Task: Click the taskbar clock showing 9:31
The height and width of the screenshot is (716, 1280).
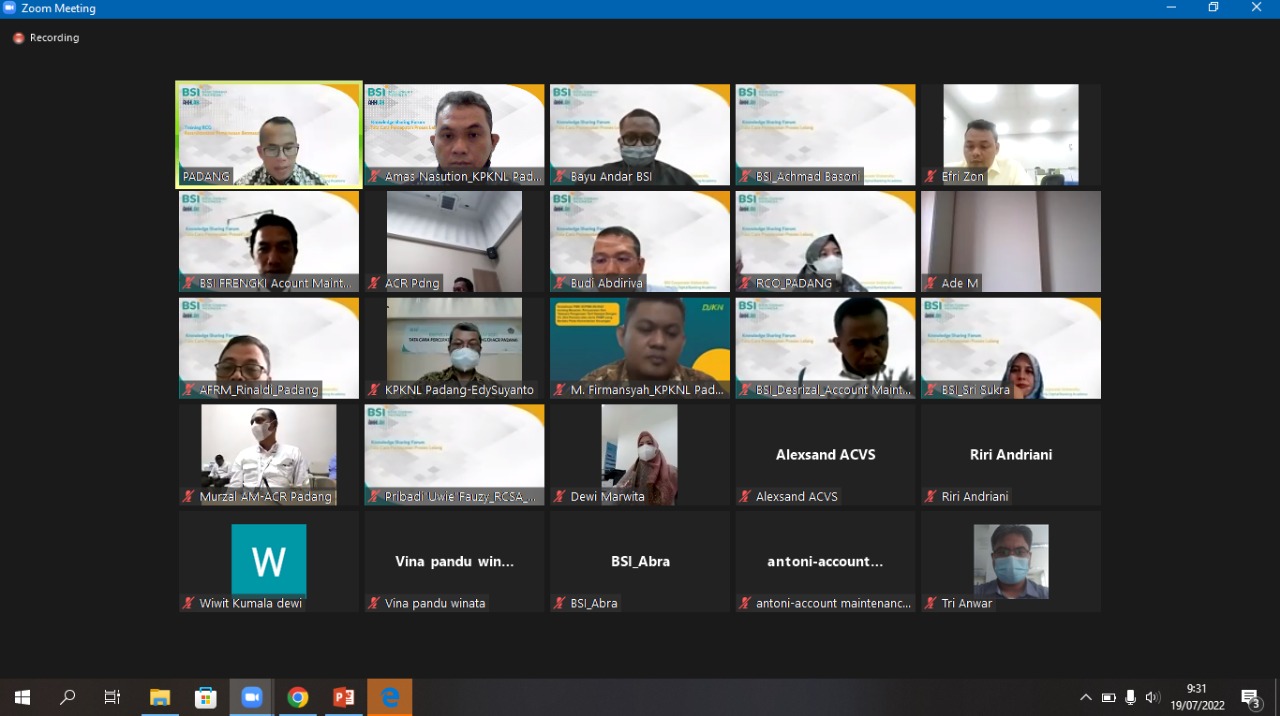Action: point(1197,697)
